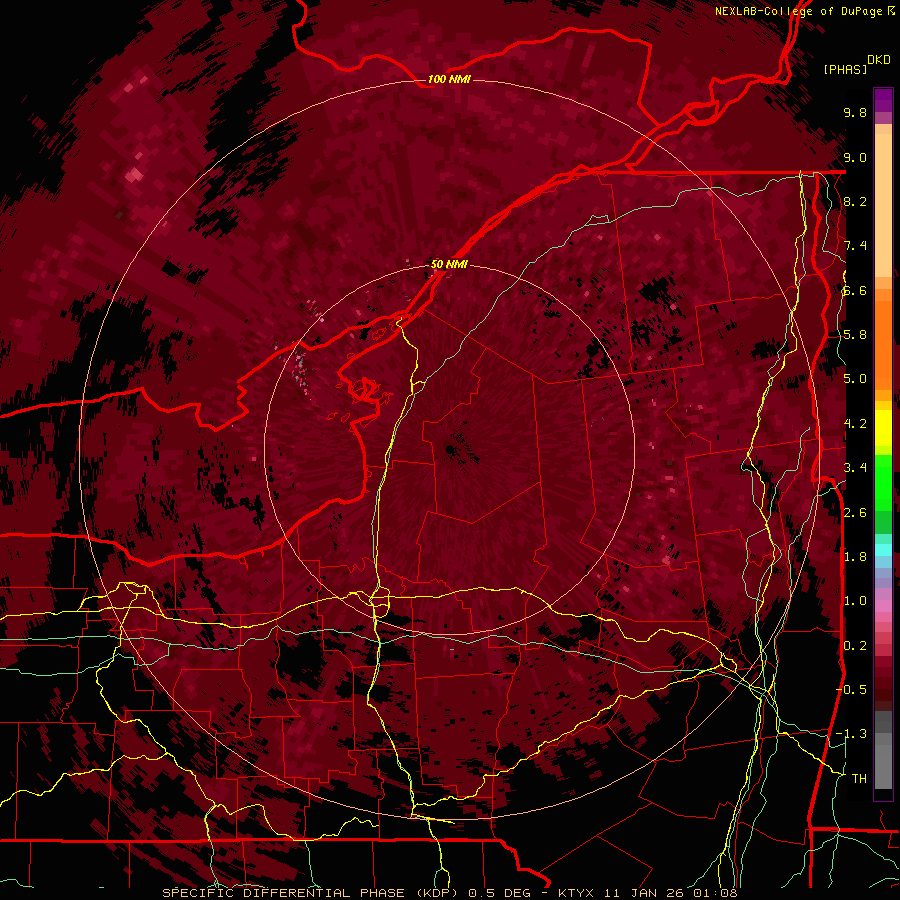The image size is (900, 900).
Task: Pick the purple band at top of color scale
Action: [883, 100]
